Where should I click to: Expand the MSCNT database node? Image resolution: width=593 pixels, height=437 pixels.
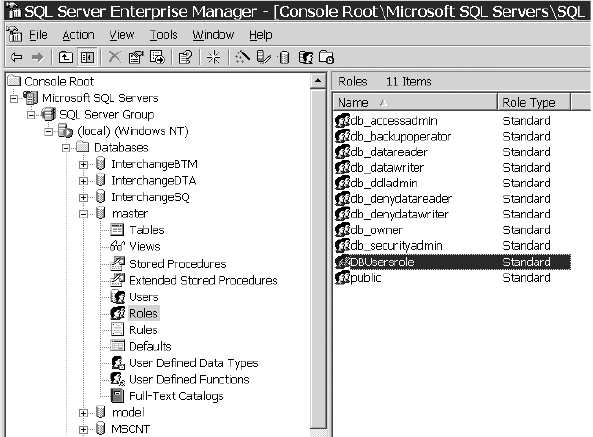tap(83, 429)
